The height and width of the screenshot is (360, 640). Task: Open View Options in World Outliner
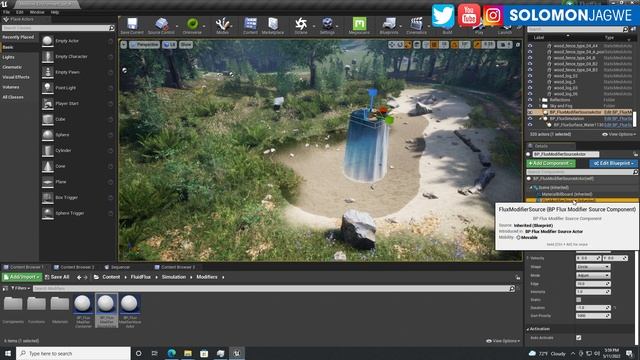619,134
